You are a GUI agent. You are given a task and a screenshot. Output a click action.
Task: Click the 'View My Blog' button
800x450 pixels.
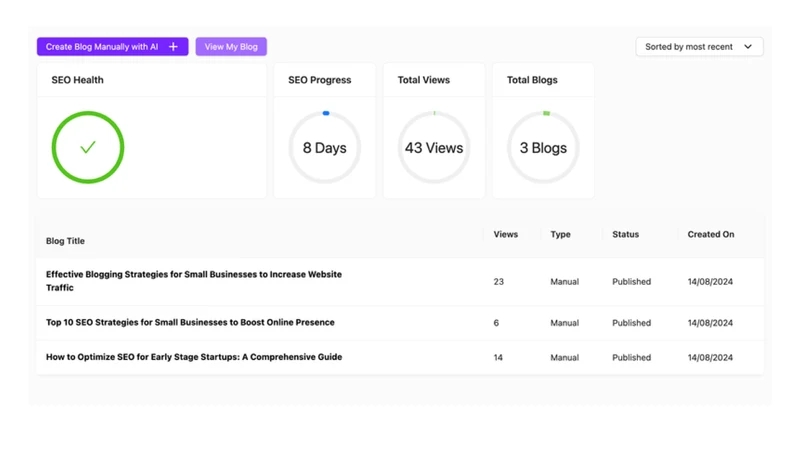pyautogui.click(x=231, y=46)
